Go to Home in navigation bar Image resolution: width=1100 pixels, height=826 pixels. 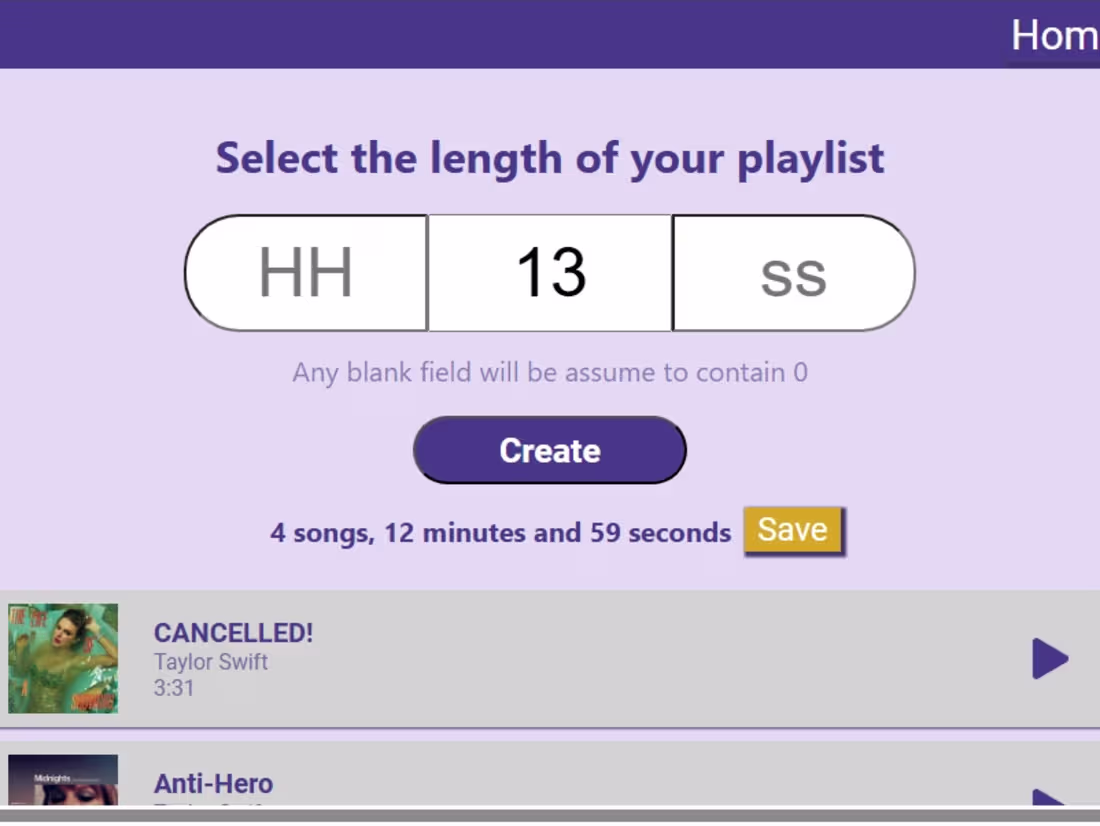[x=1054, y=36]
